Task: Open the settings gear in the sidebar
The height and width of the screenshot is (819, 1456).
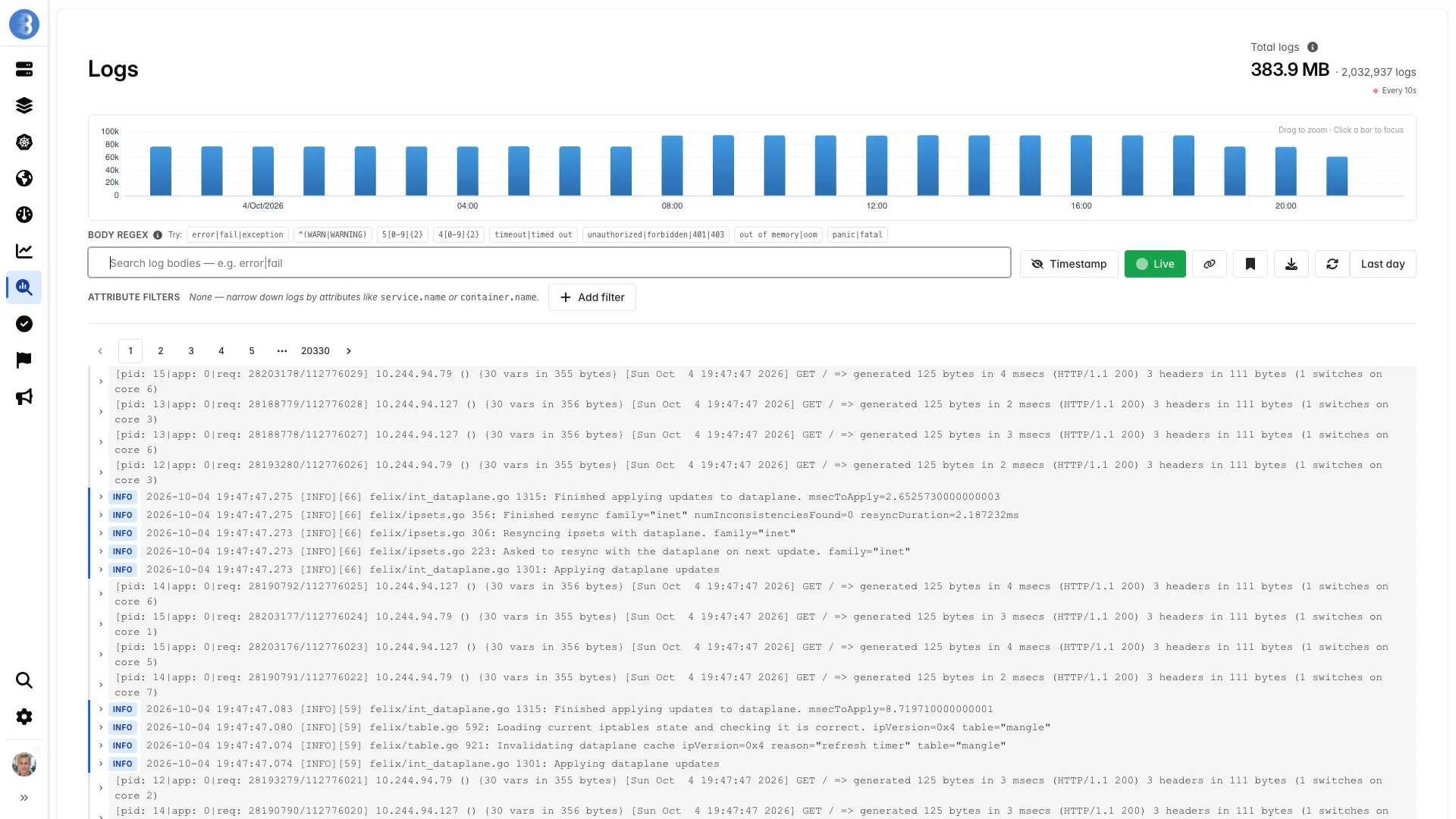Action: point(24,717)
